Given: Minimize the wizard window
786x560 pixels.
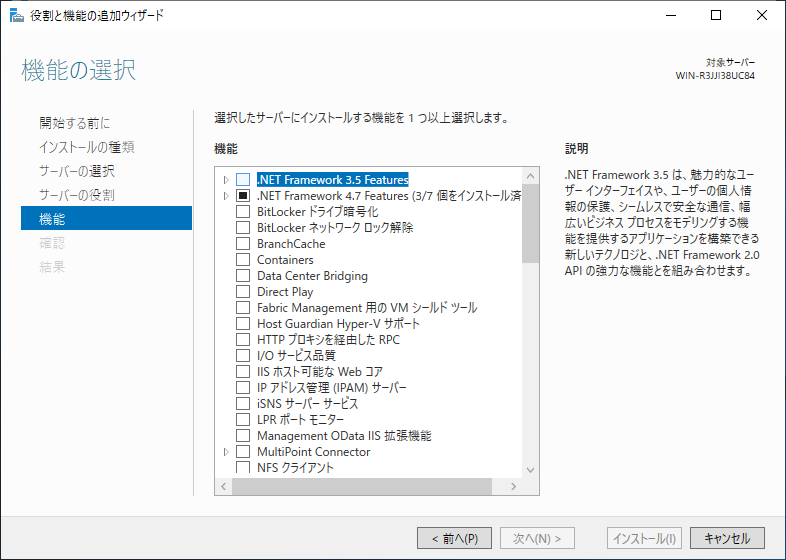Looking at the screenshot, I should (671, 15).
